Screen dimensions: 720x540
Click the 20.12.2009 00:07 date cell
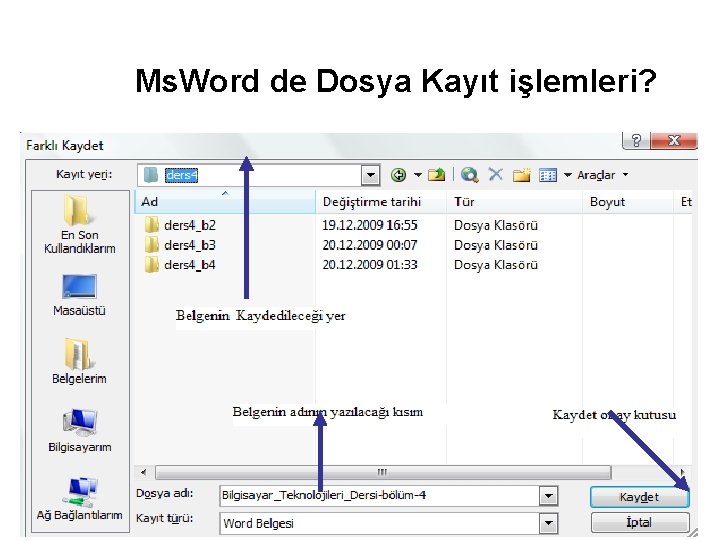370,245
